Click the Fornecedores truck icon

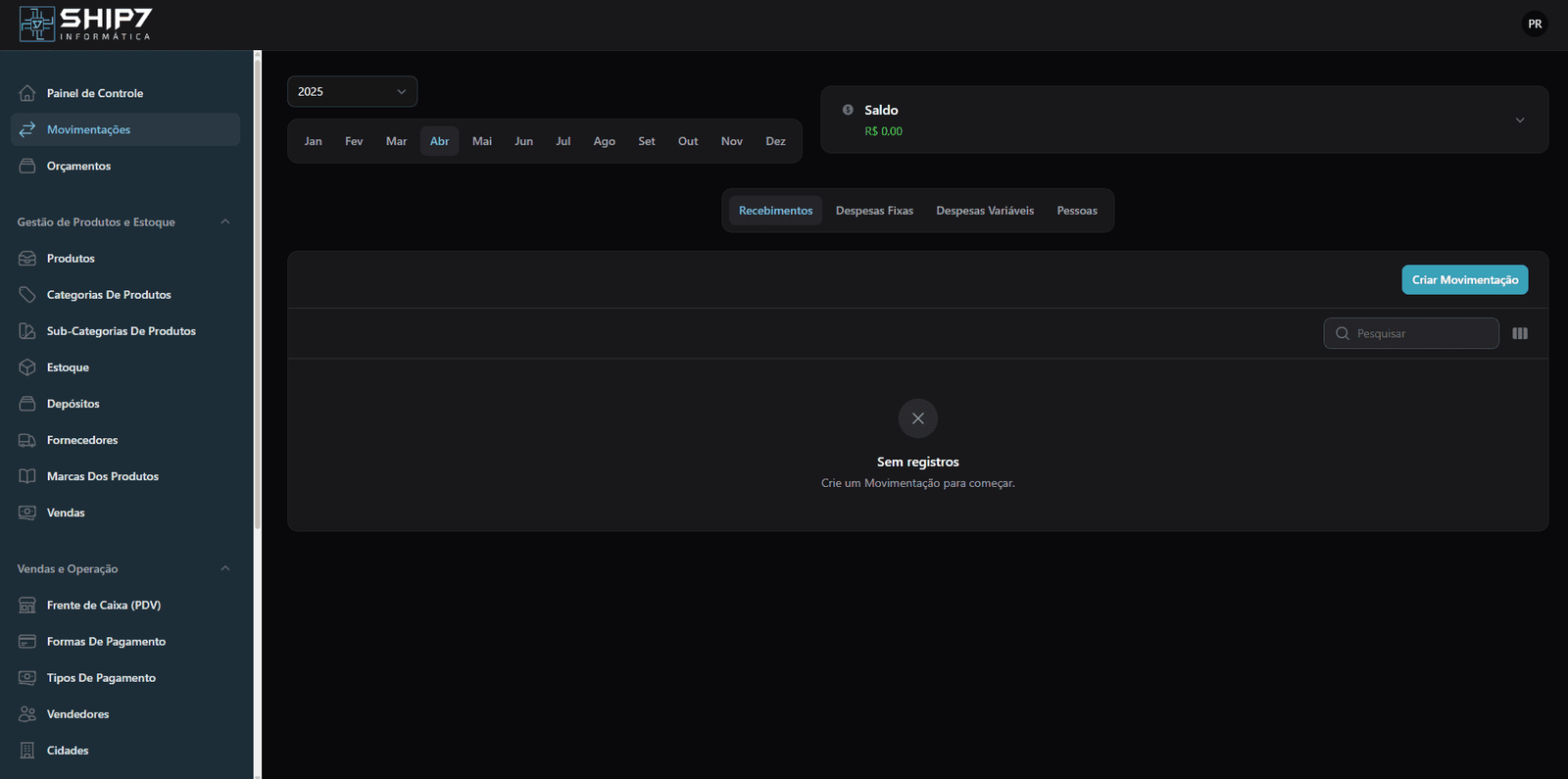tap(27, 440)
